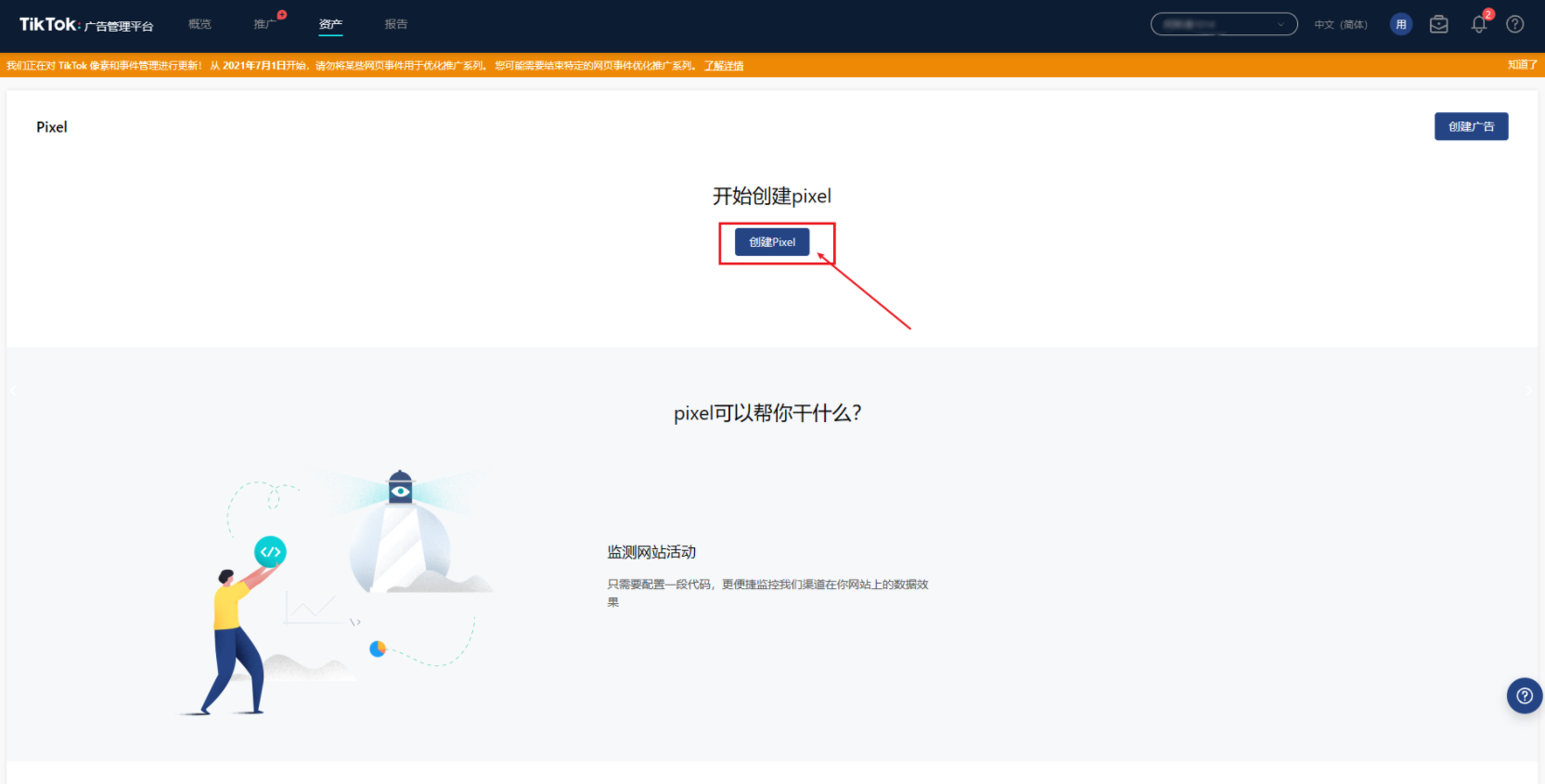Open the briefcase icon in top bar
The height and width of the screenshot is (784, 1545).
tap(1438, 25)
